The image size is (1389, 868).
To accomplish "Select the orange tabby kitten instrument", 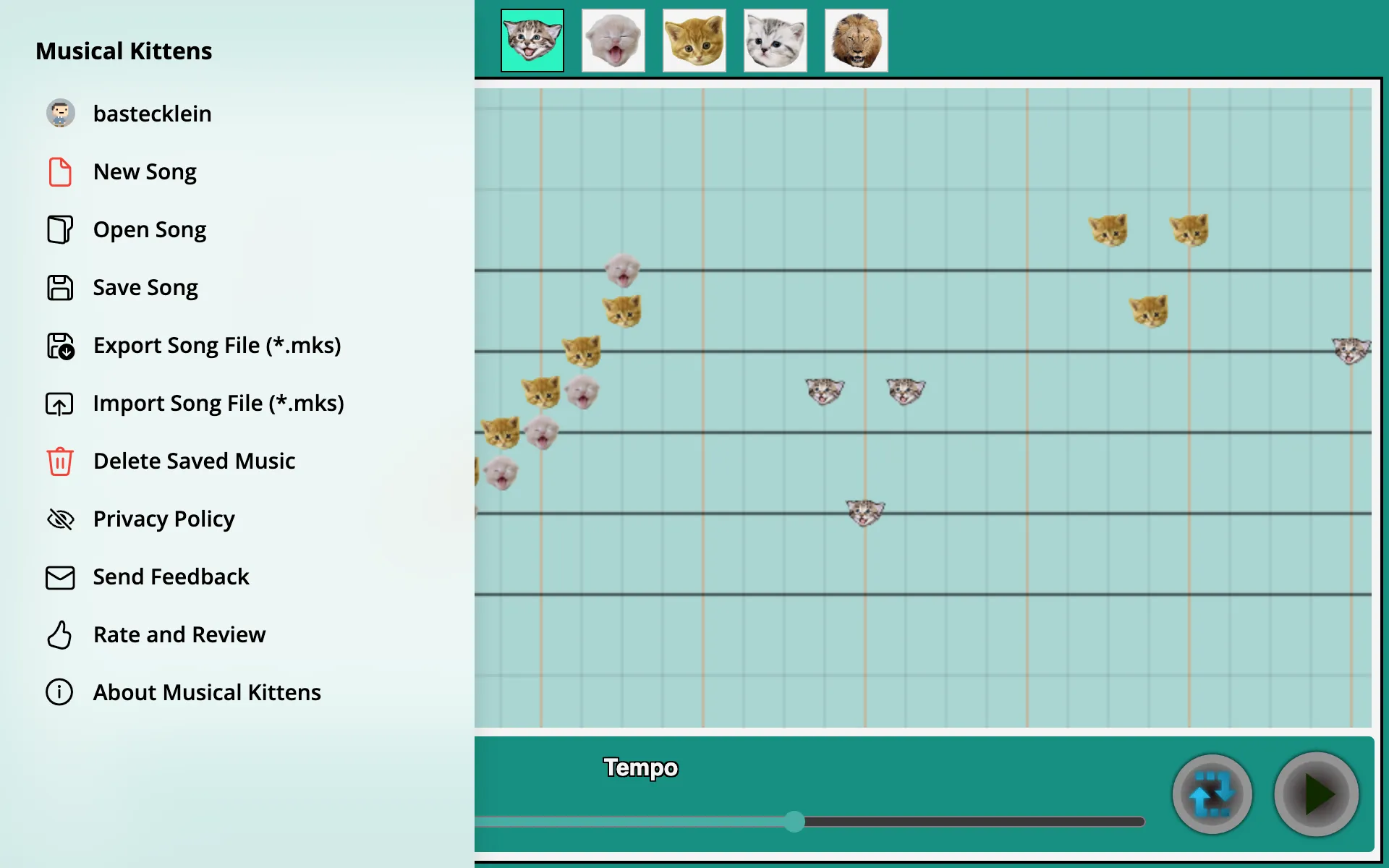I will (694, 40).
